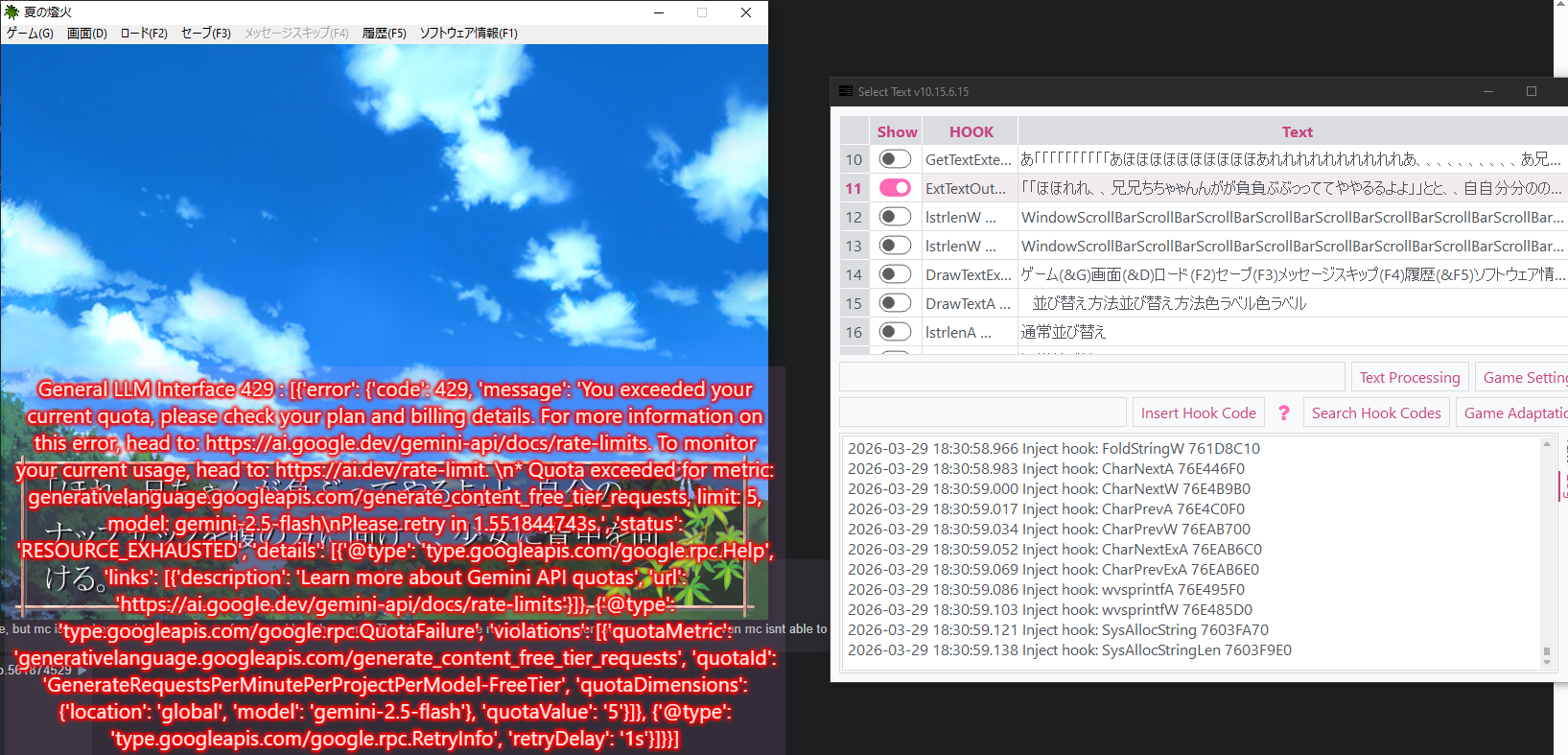Click the Show column header
1568x755 pixels.
pos(897,131)
